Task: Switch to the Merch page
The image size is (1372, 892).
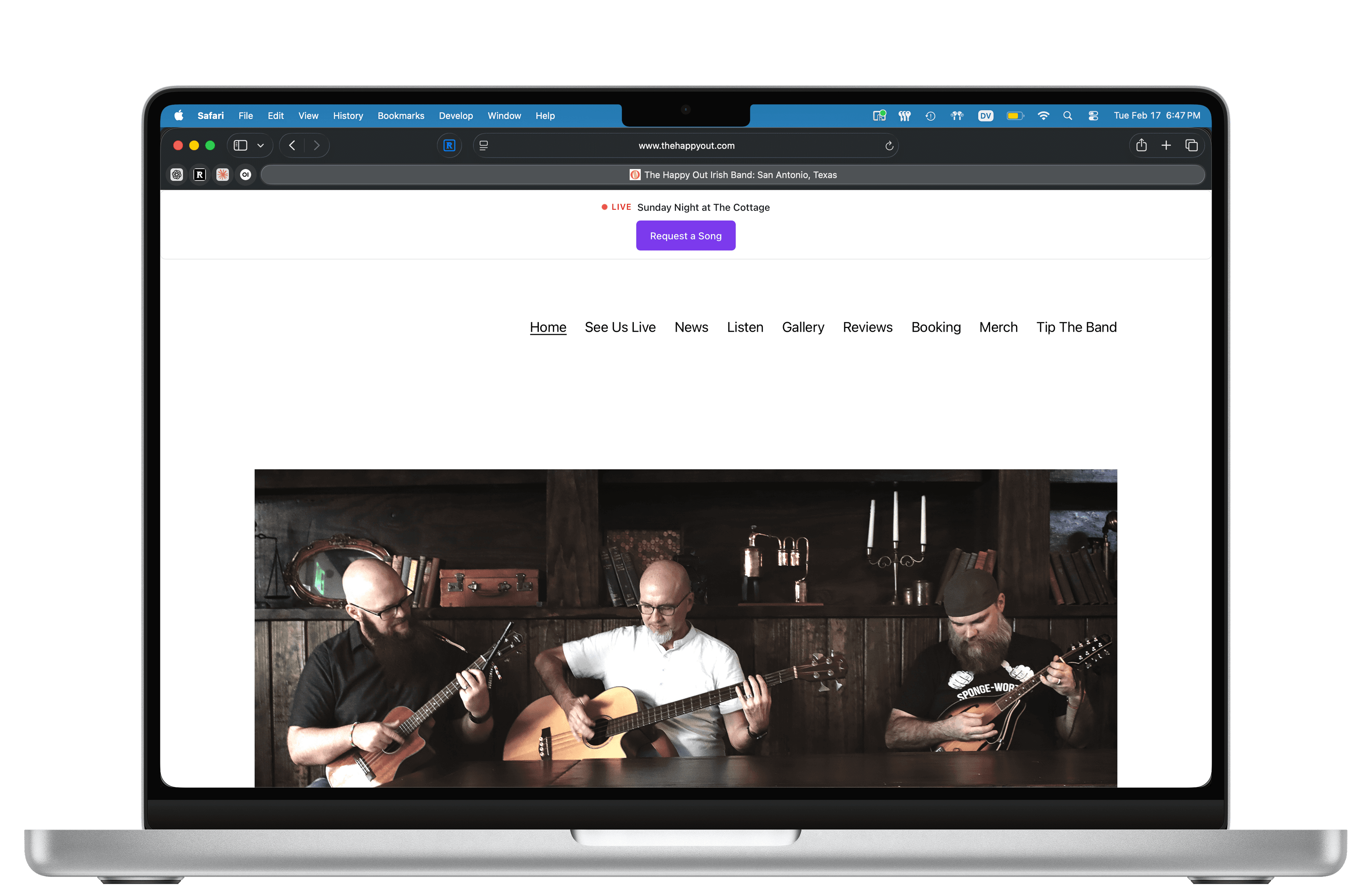Action: coord(998,327)
